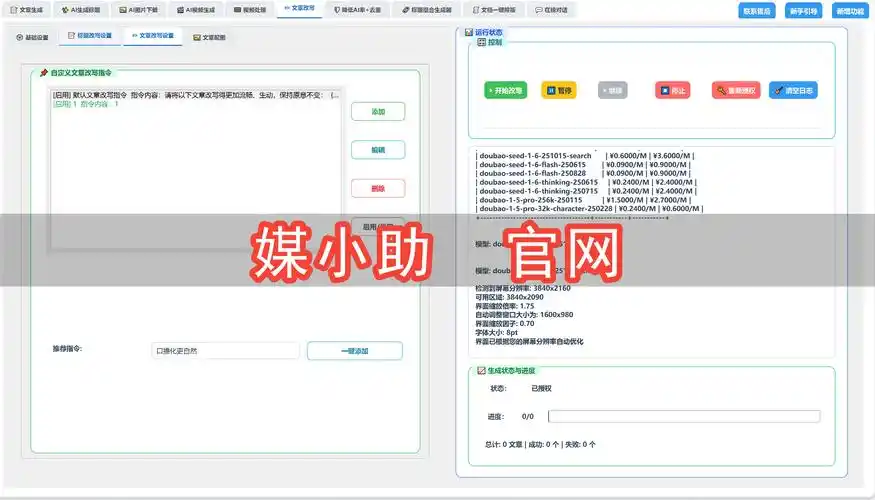Viewport: 875px width, 500px height.
Task: Start rewriting with the green 开始改写 button
Action: point(506,90)
